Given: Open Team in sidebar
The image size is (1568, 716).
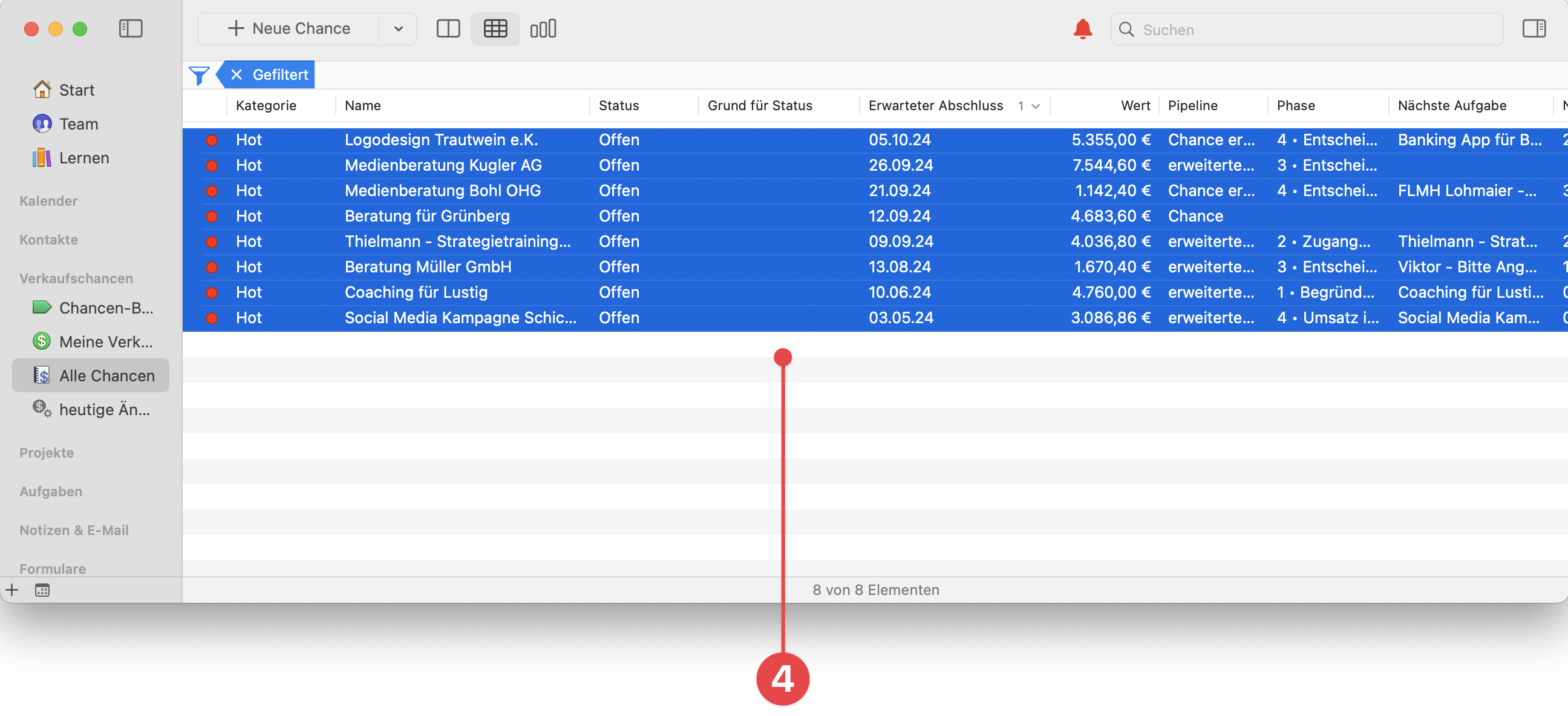Looking at the screenshot, I should click(90, 124).
